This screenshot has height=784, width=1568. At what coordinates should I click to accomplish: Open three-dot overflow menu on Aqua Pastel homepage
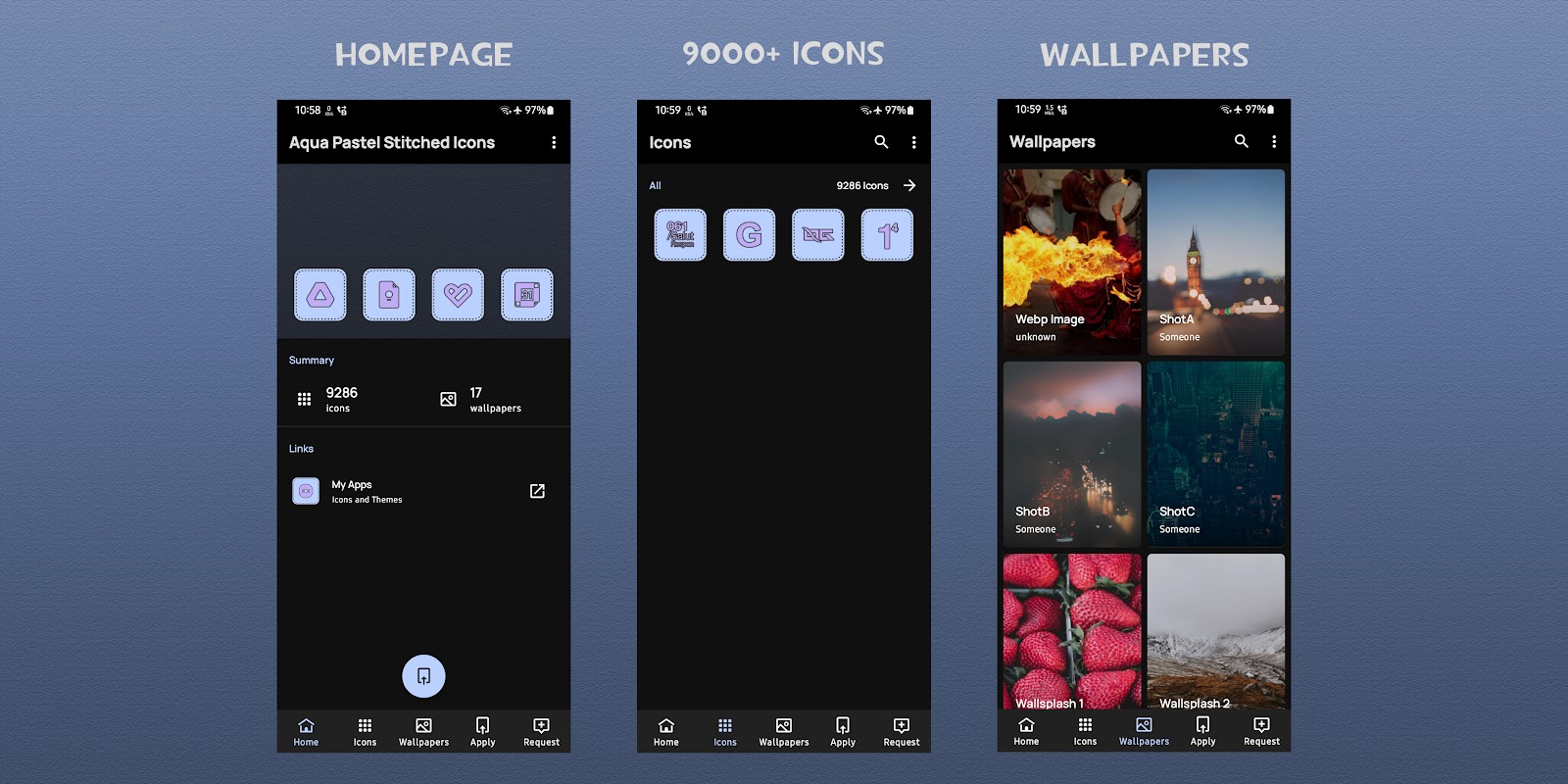pyautogui.click(x=554, y=142)
